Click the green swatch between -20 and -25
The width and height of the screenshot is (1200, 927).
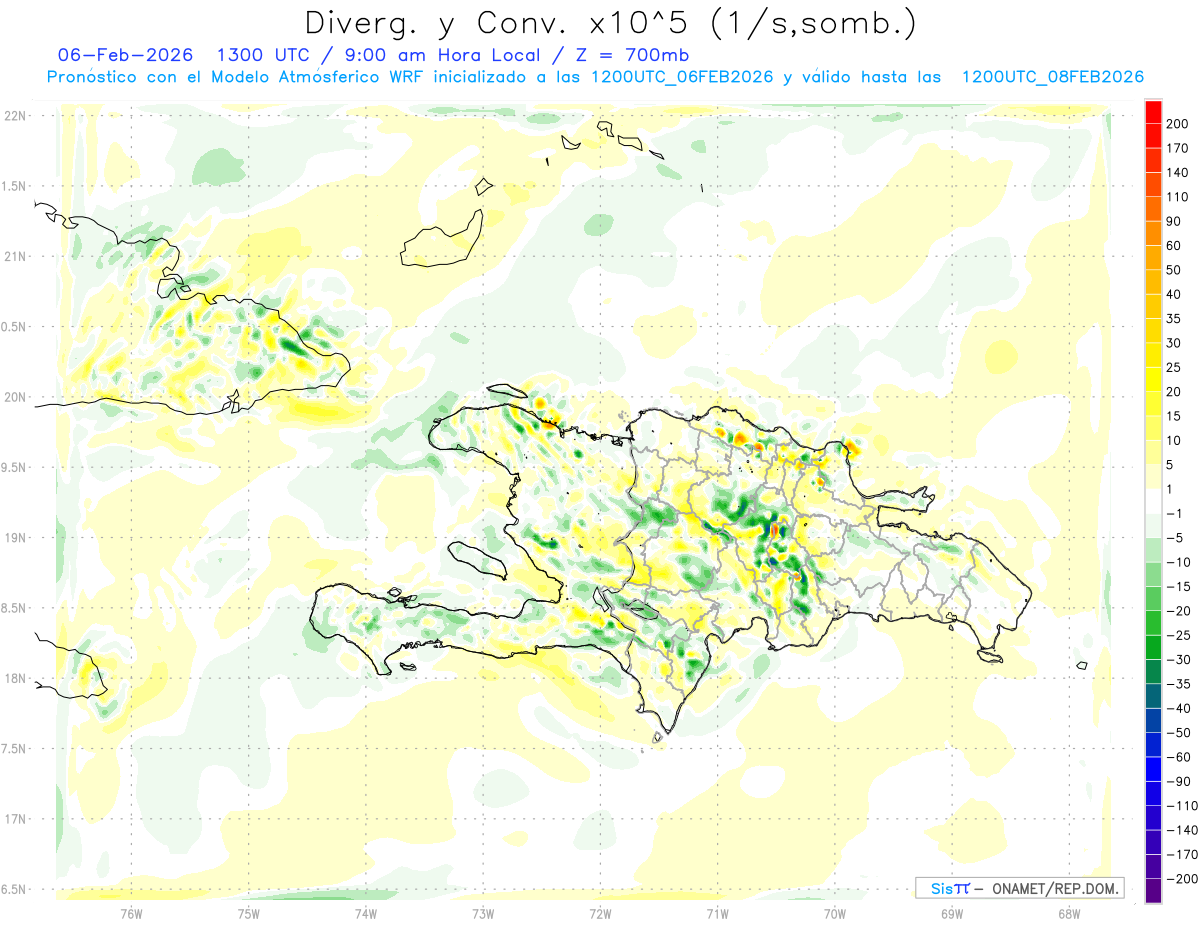[1153, 623]
